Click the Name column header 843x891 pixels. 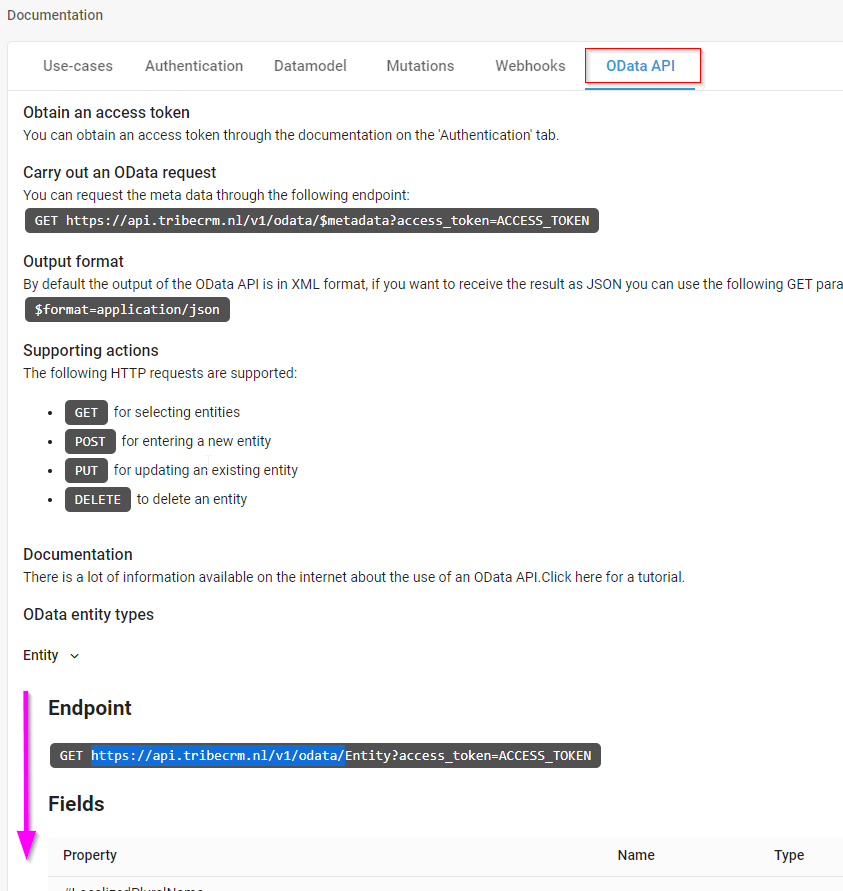636,855
